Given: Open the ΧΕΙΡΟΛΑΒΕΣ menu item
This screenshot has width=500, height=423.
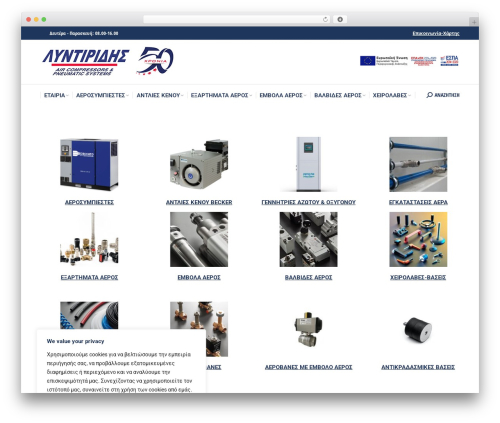Looking at the screenshot, I should [x=391, y=95].
